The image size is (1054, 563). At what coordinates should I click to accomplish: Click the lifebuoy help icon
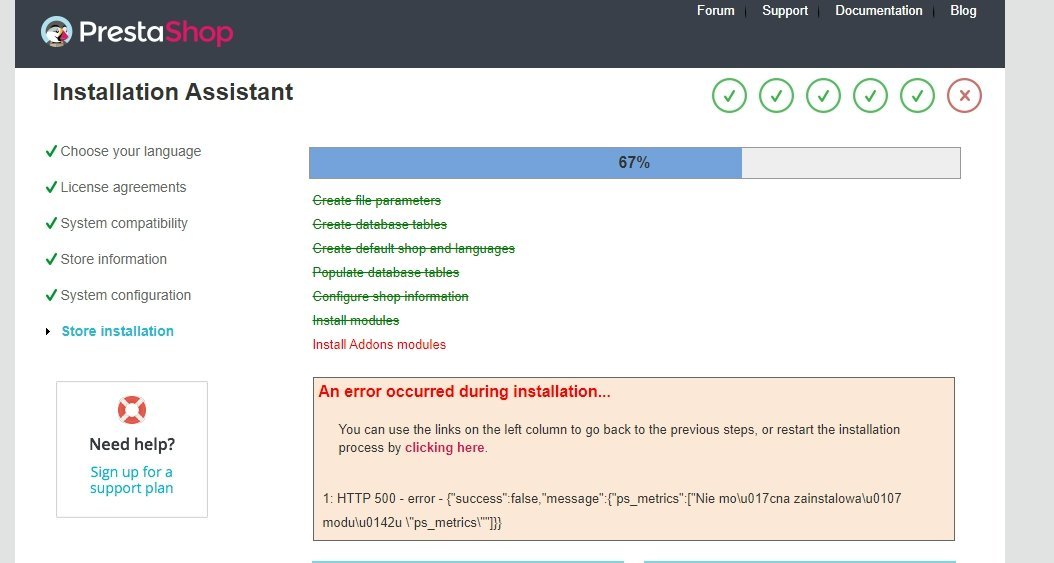coord(132,410)
